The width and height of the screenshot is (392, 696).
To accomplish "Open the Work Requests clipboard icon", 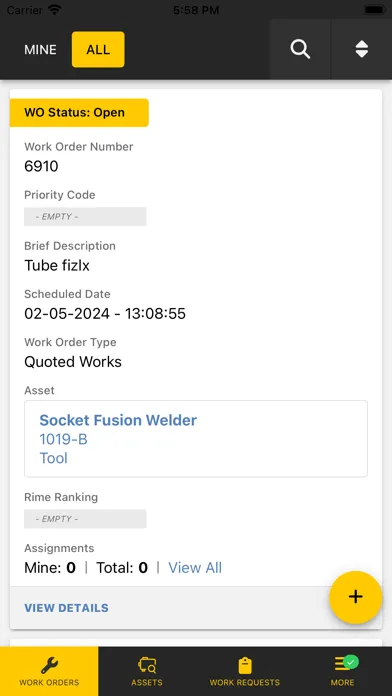I will pyautogui.click(x=245, y=665).
